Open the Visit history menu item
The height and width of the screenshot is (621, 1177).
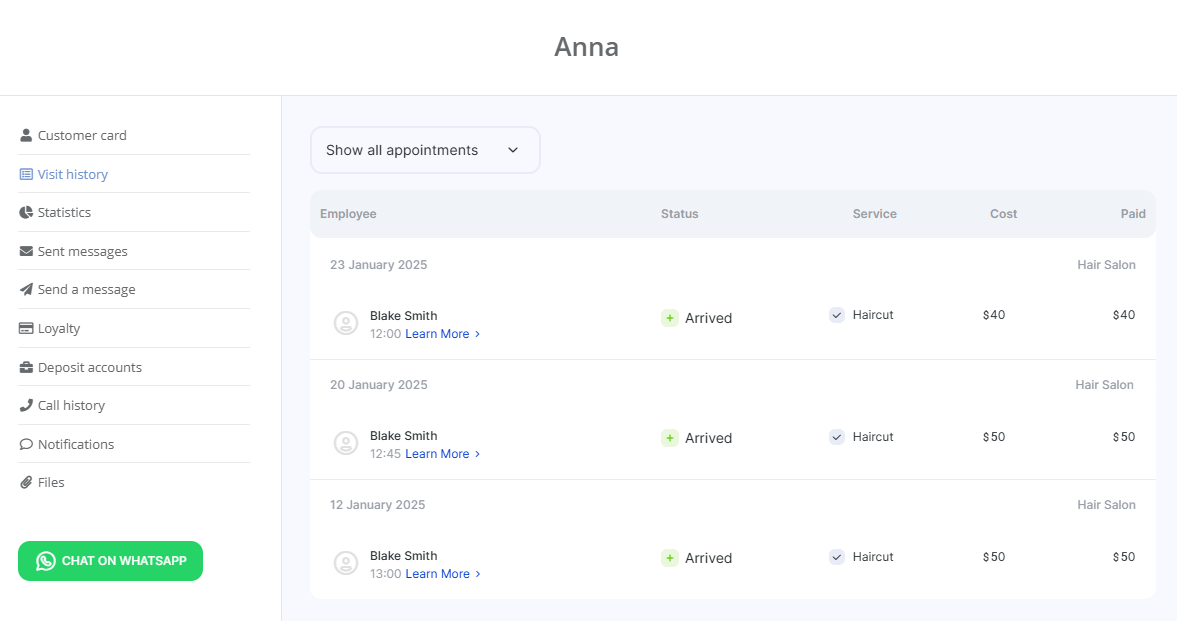[x=72, y=174]
